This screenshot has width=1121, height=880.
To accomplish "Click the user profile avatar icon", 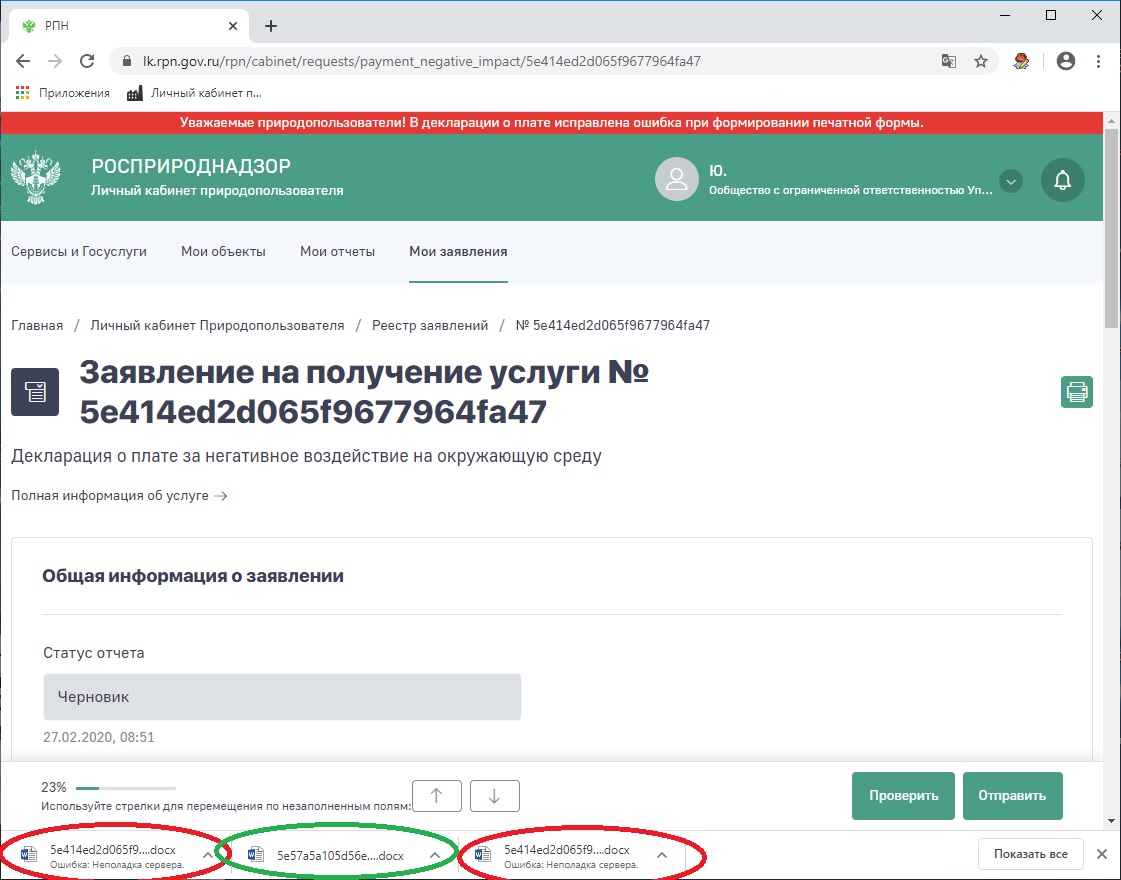I will (676, 180).
